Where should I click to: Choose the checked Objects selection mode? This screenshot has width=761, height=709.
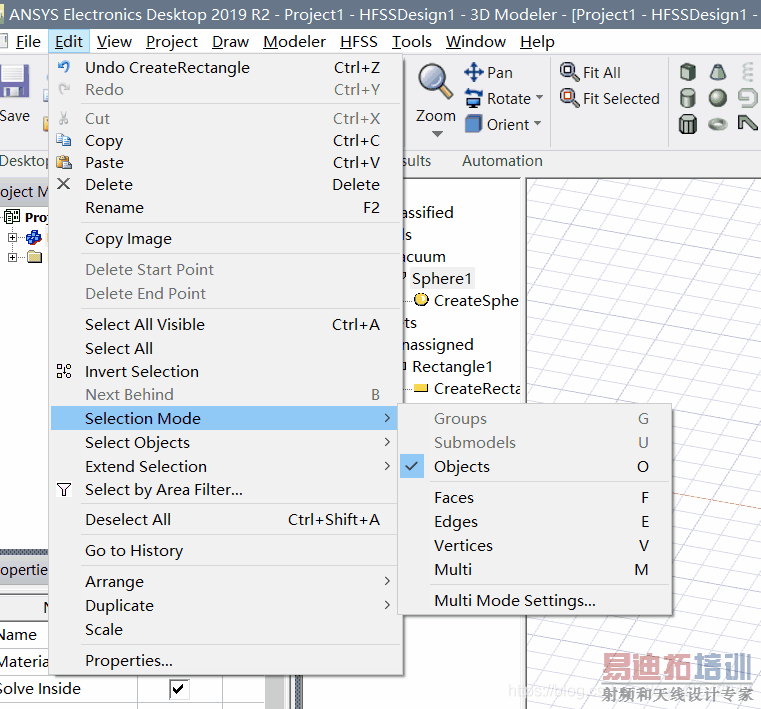535,466
